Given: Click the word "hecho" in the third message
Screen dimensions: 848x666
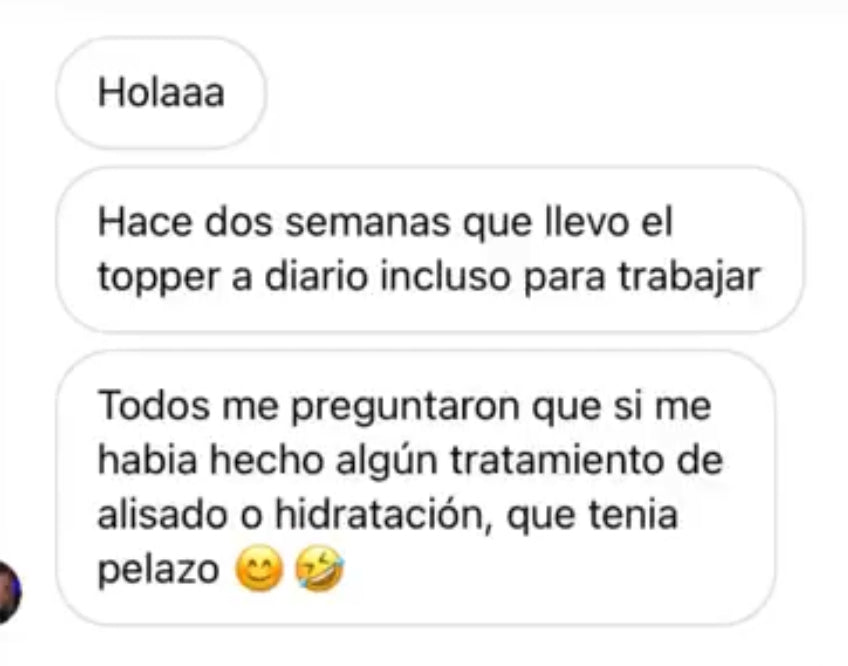Looking at the screenshot, I should click(266, 460).
